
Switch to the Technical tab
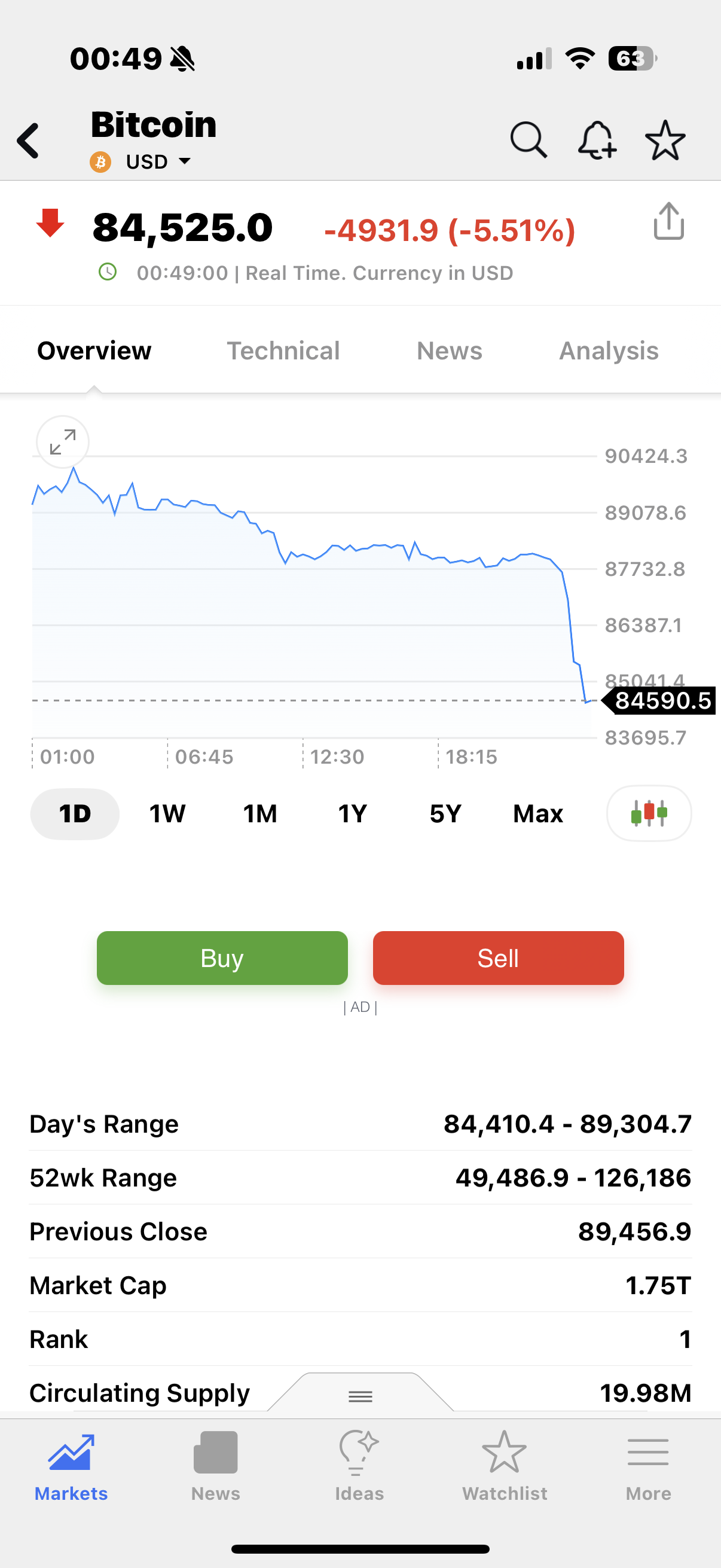(283, 351)
